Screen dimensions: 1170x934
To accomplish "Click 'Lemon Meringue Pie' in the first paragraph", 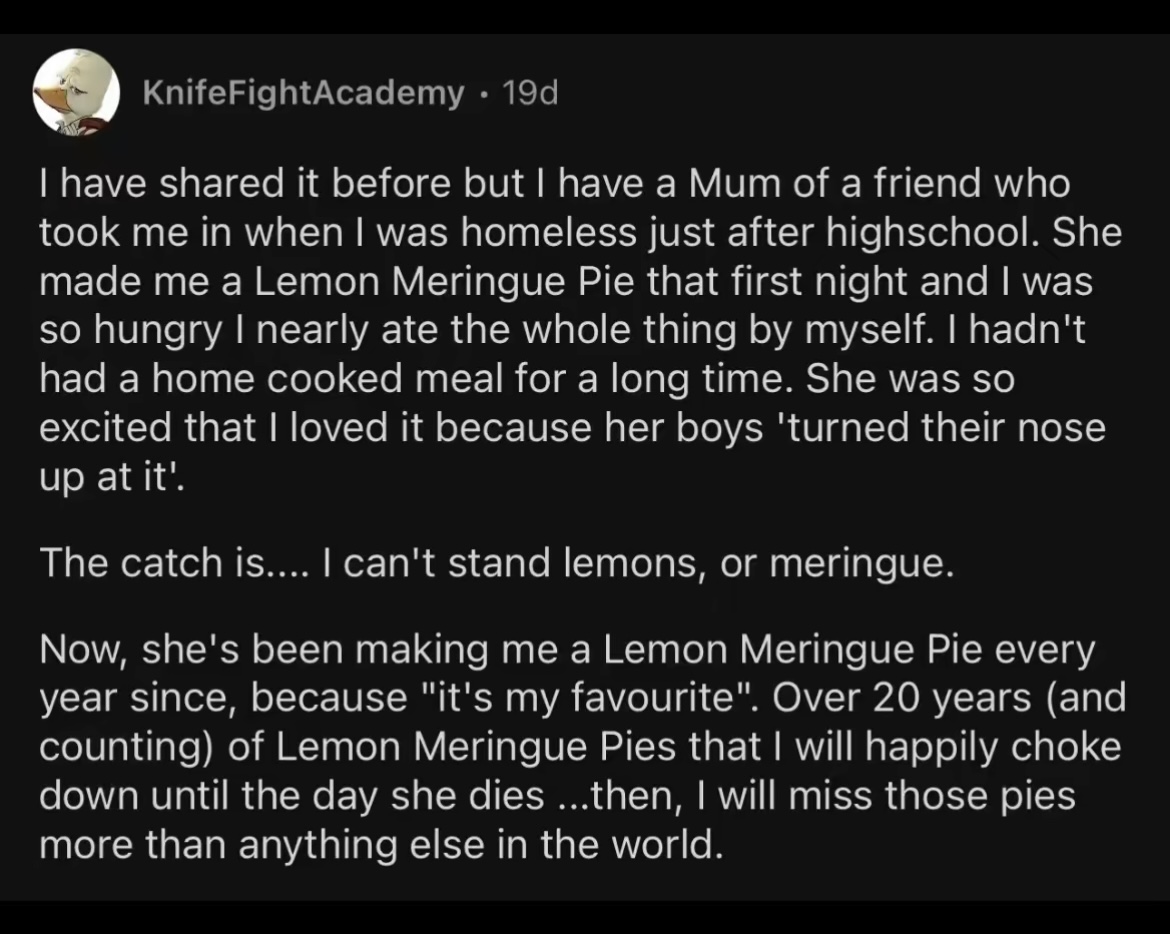I will pyautogui.click(x=445, y=283).
